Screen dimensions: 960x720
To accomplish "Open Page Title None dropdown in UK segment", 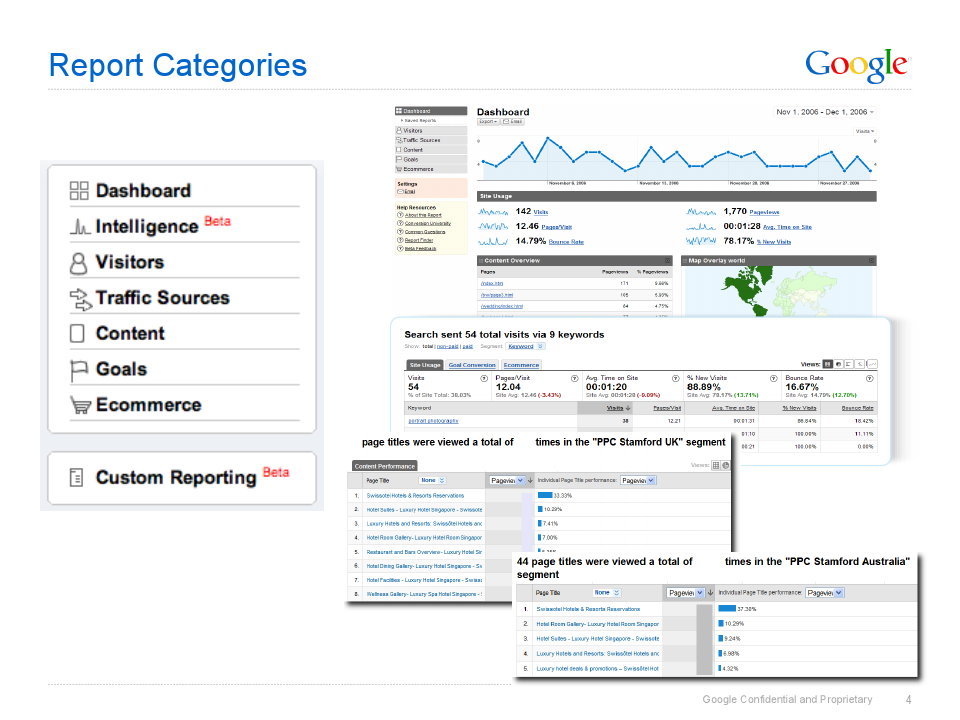I will (x=432, y=481).
